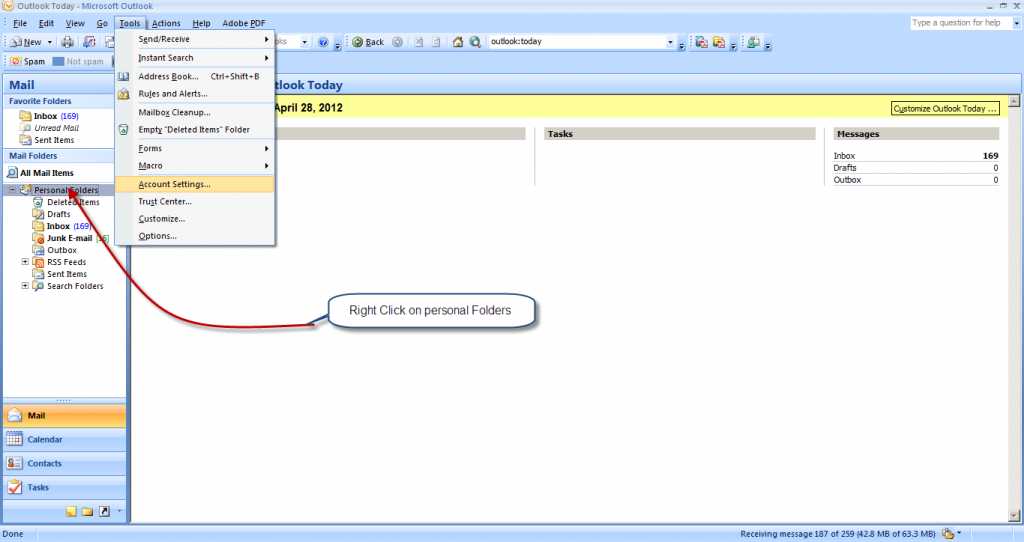Viewport: 1024px width, 542px height.
Task: Open the Shortcuts icon in navigation pane
Action: point(104,511)
